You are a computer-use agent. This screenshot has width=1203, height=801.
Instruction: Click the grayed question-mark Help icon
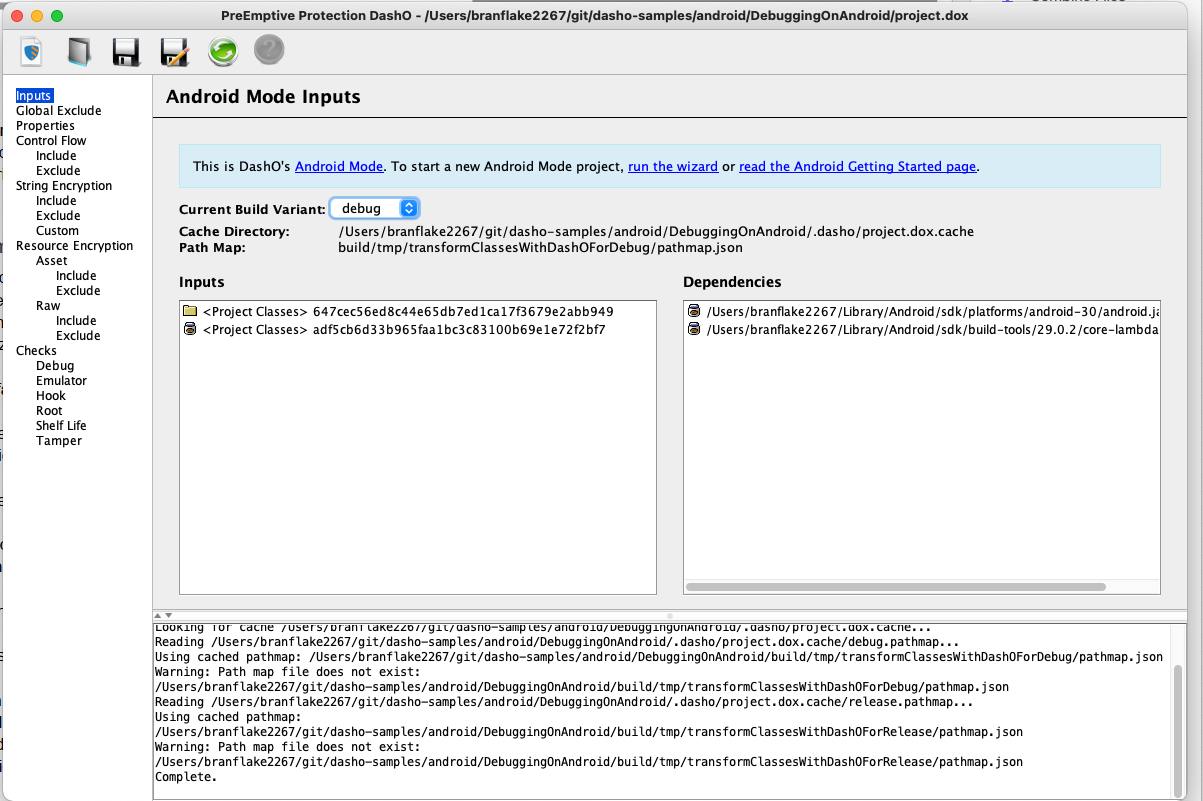[269, 50]
